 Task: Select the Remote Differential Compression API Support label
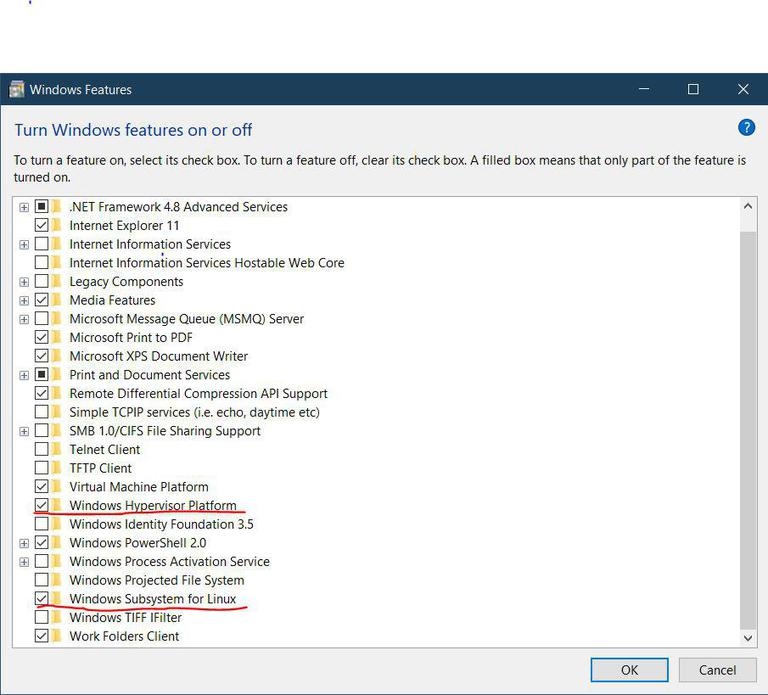pyautogui.click(x=198, y=393)
